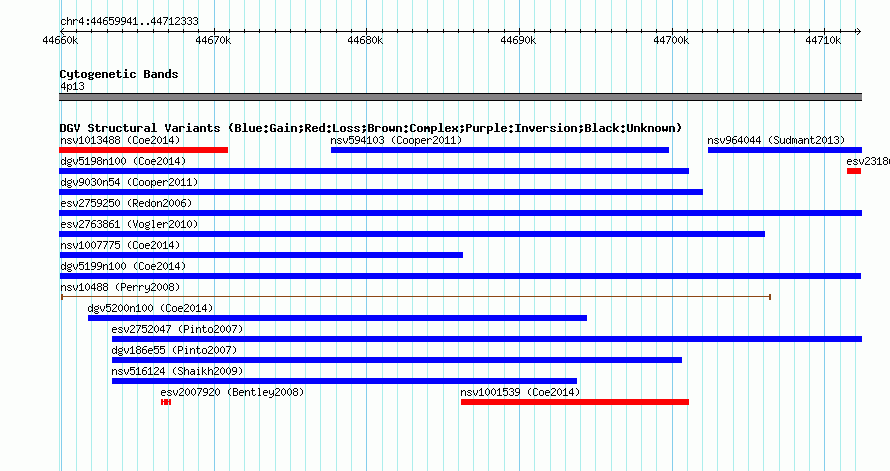The image size is (890, 471).
Task: Click the chr4:44659941..44712333 coordinate label
Action: (129, 22)
